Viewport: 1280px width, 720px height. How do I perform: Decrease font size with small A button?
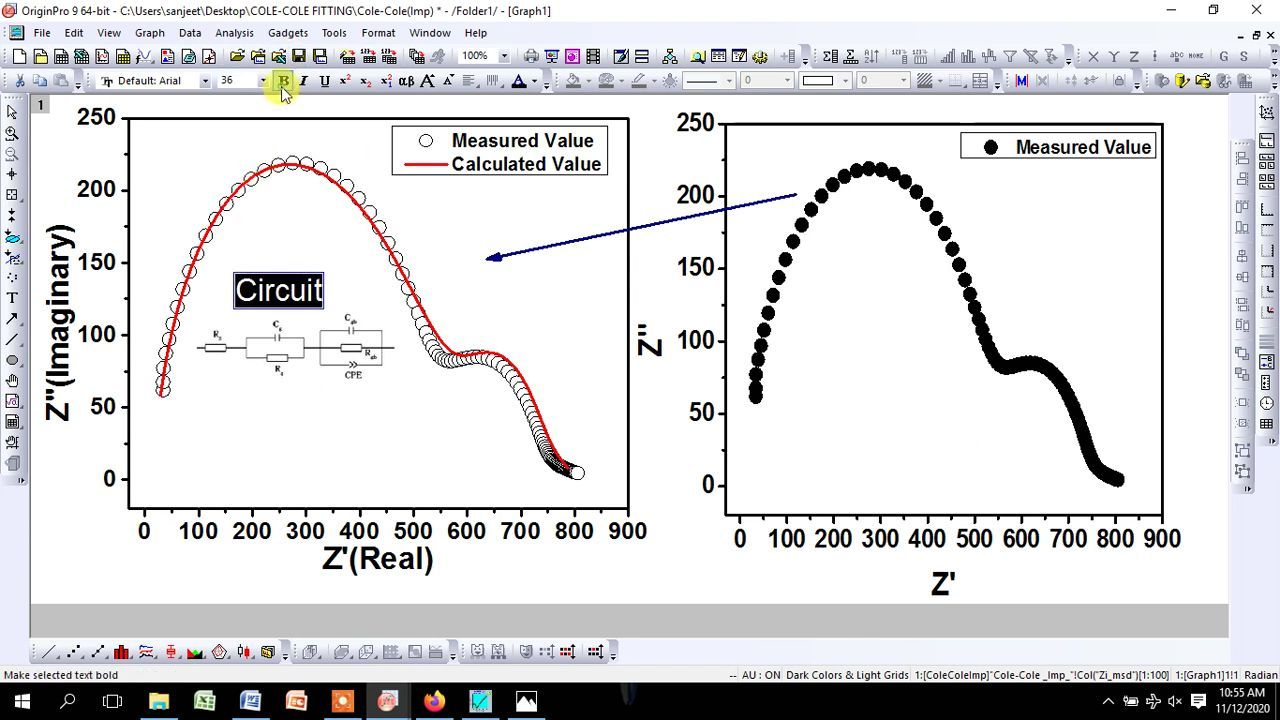447,81
